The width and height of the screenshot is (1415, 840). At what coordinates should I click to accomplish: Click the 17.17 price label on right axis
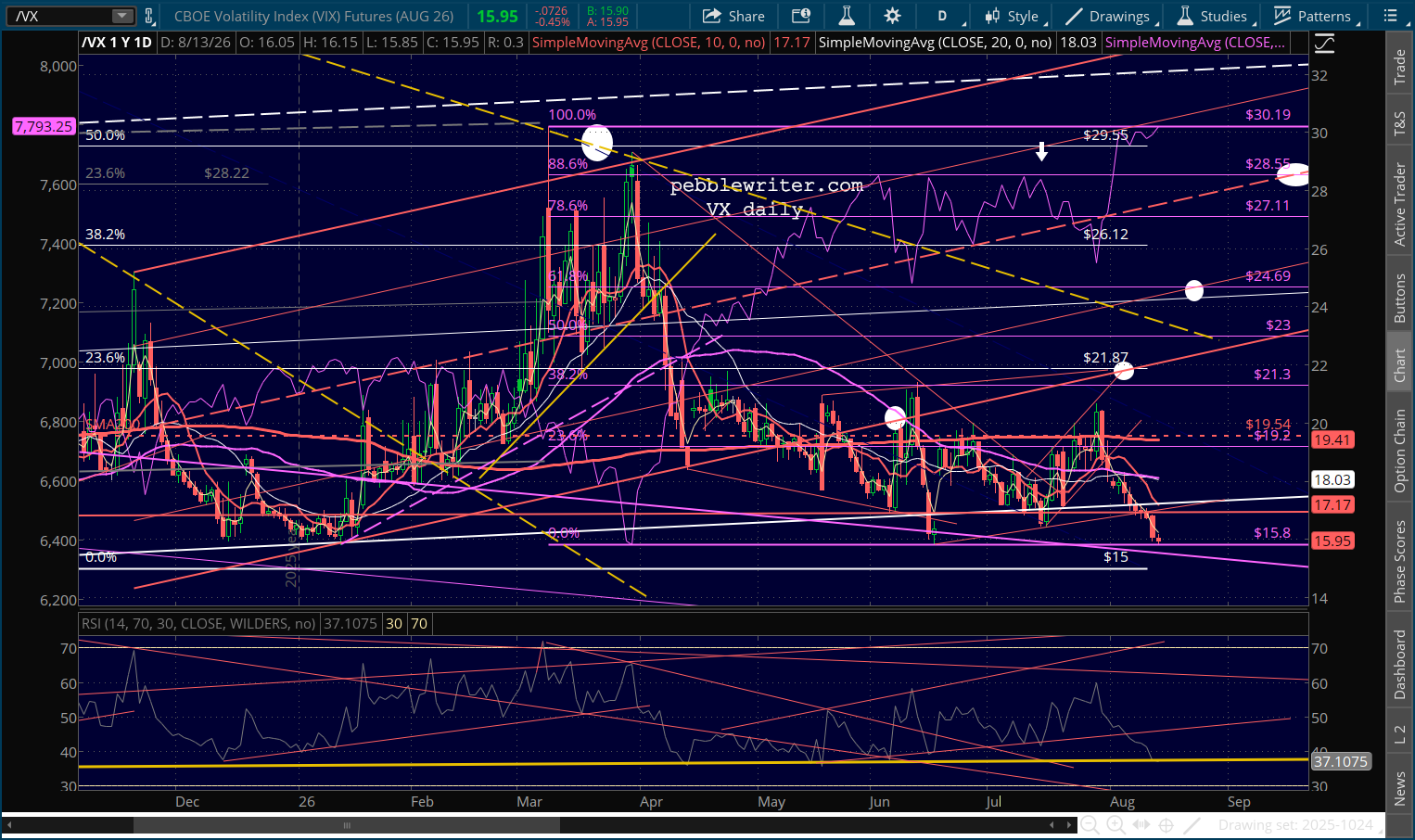pyautogui.click(x=1332, y=504)
